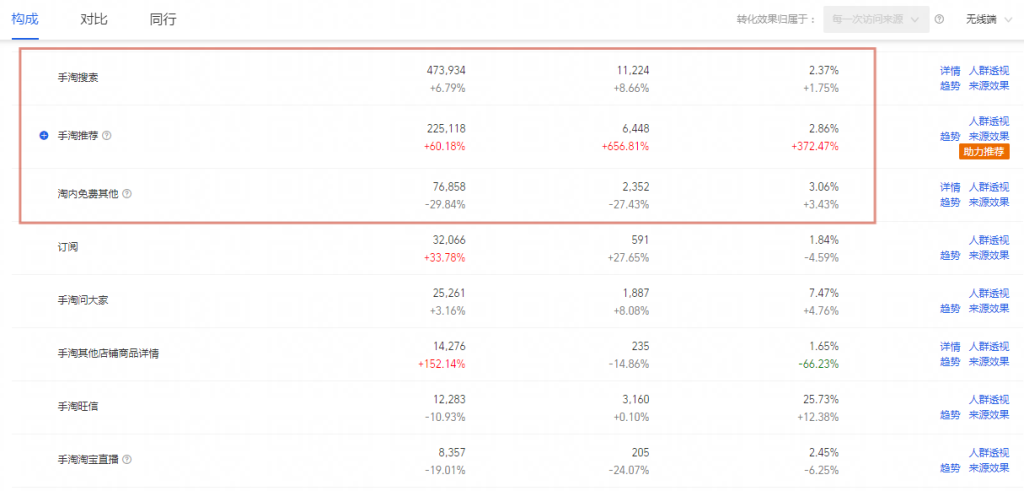Select the 构成 tab
The height and width of the screenshot is (491, 1024).
pyautogui.click(x=25, y=18)
